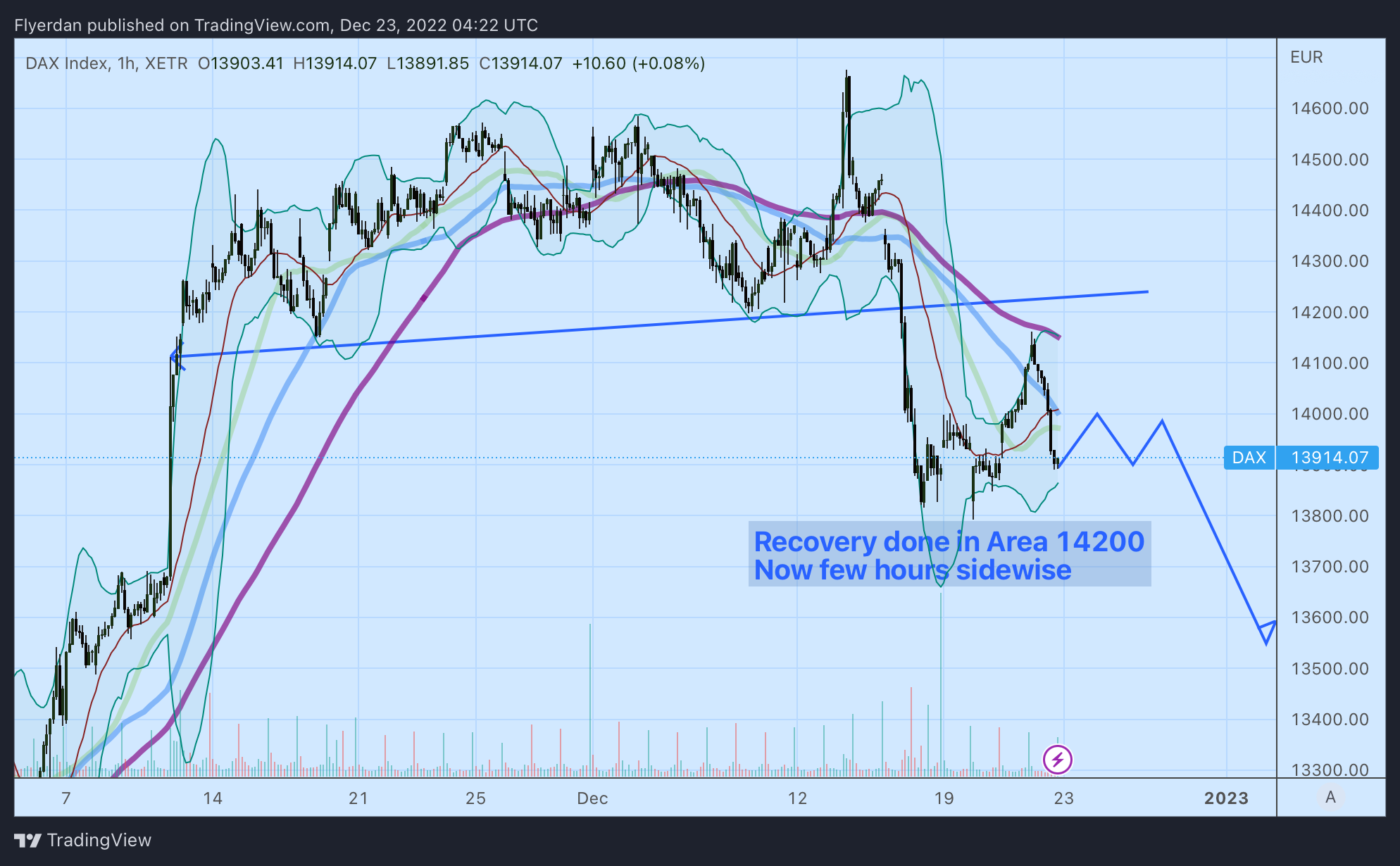Click the close value C13914.07
1400x866 pixels.
coord(521,63)
